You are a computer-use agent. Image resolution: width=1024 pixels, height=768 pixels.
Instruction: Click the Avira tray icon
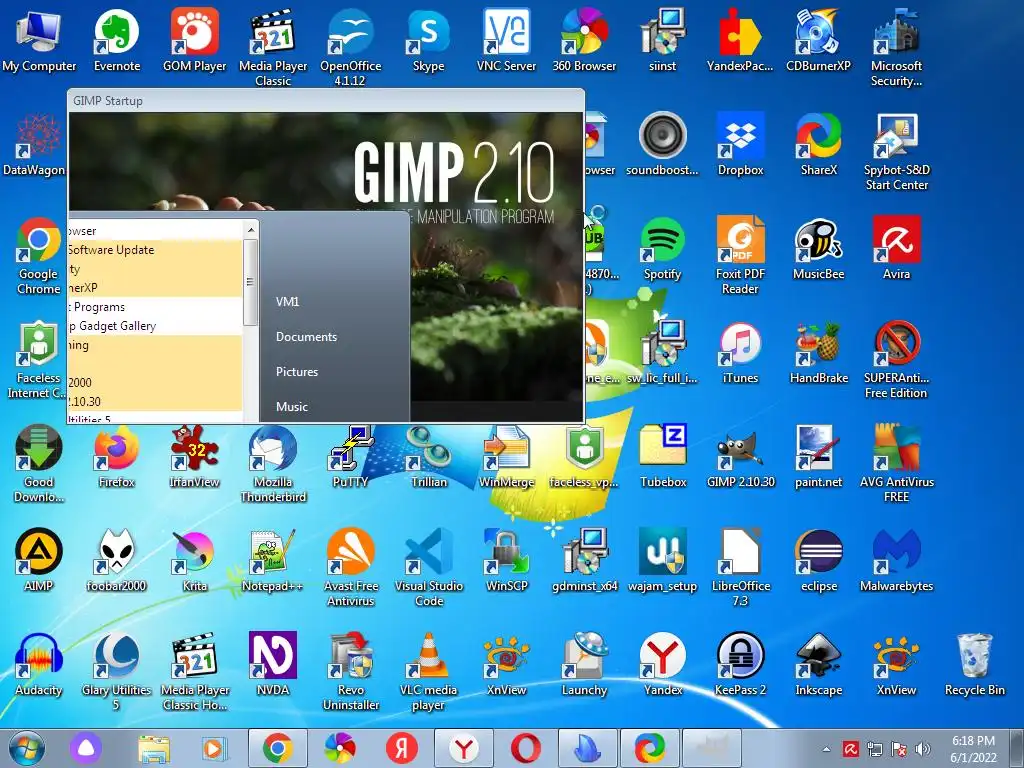coord(850,749)
